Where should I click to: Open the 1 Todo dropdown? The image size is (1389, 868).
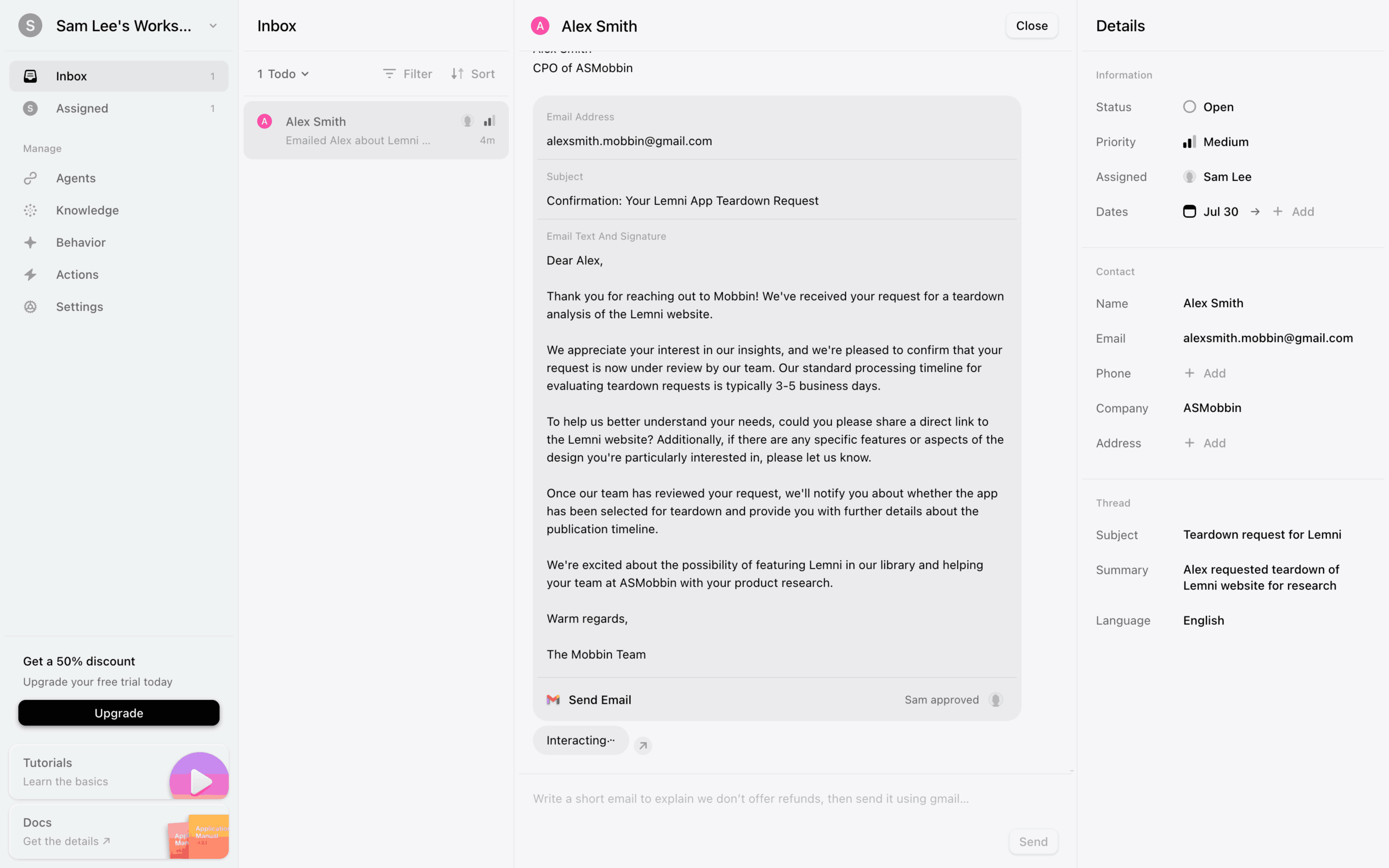coord(283,73)
